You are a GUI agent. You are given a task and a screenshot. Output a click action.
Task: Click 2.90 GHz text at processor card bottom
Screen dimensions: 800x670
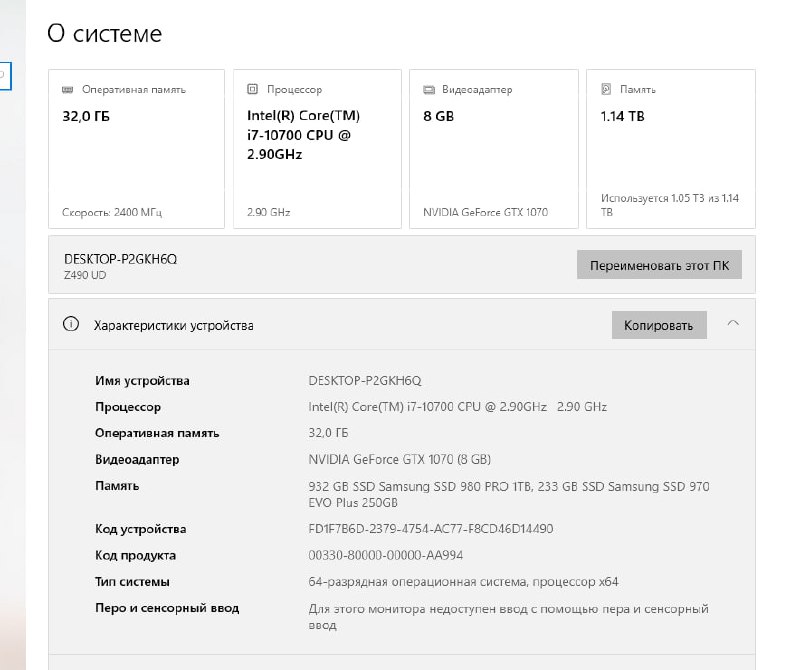coord(268,212)
